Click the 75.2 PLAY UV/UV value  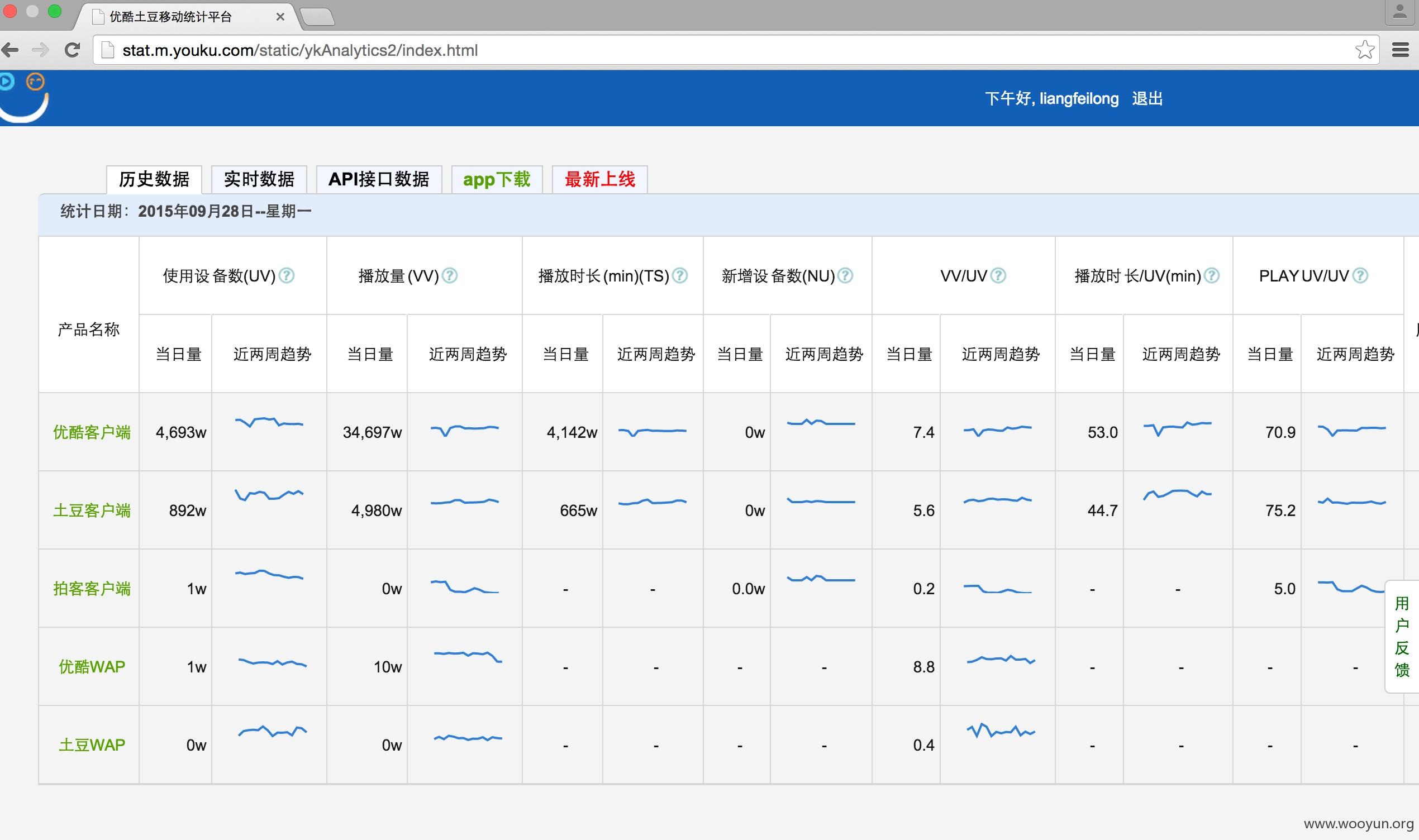(x=1280, y=510)
